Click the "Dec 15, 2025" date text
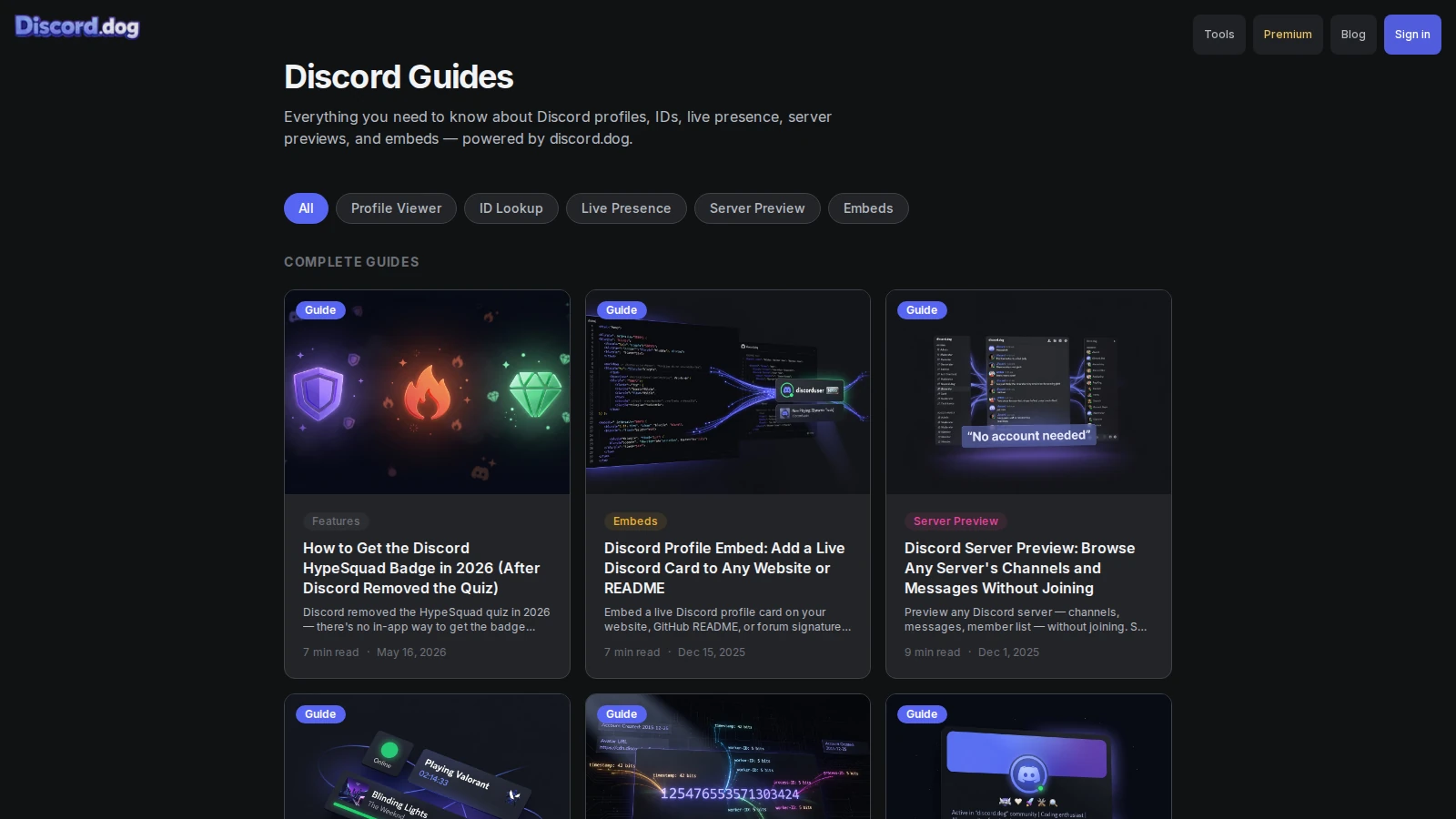 712,652
